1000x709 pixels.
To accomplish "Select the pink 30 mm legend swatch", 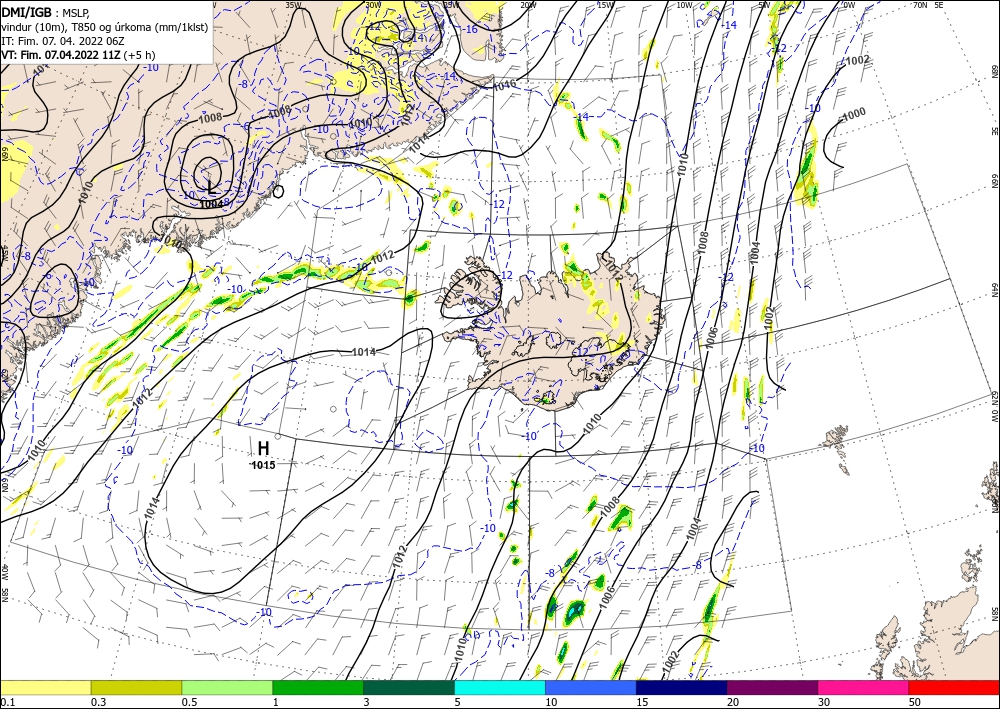I will [864, 687].
